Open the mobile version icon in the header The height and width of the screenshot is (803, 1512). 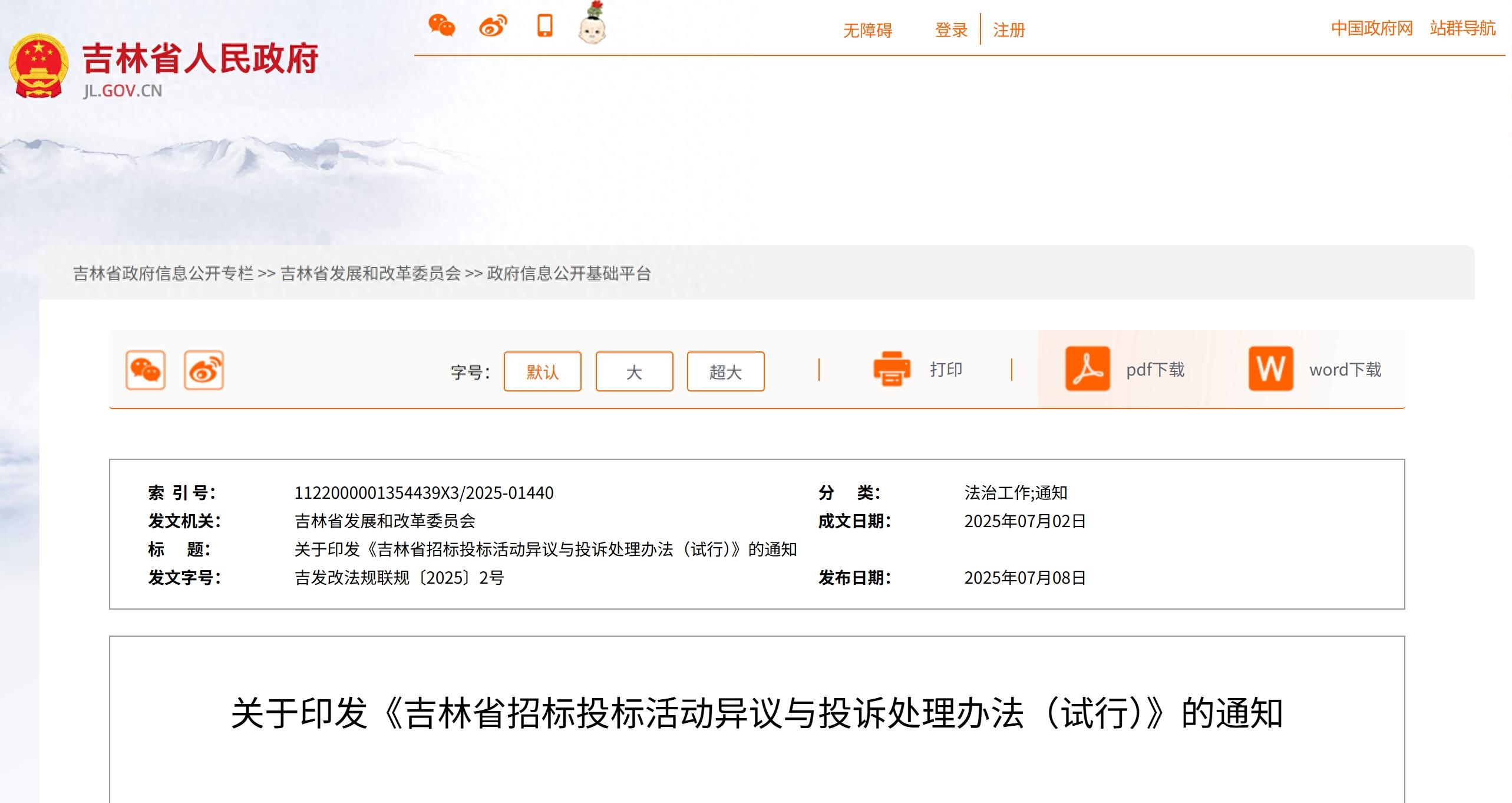point(544,27)
